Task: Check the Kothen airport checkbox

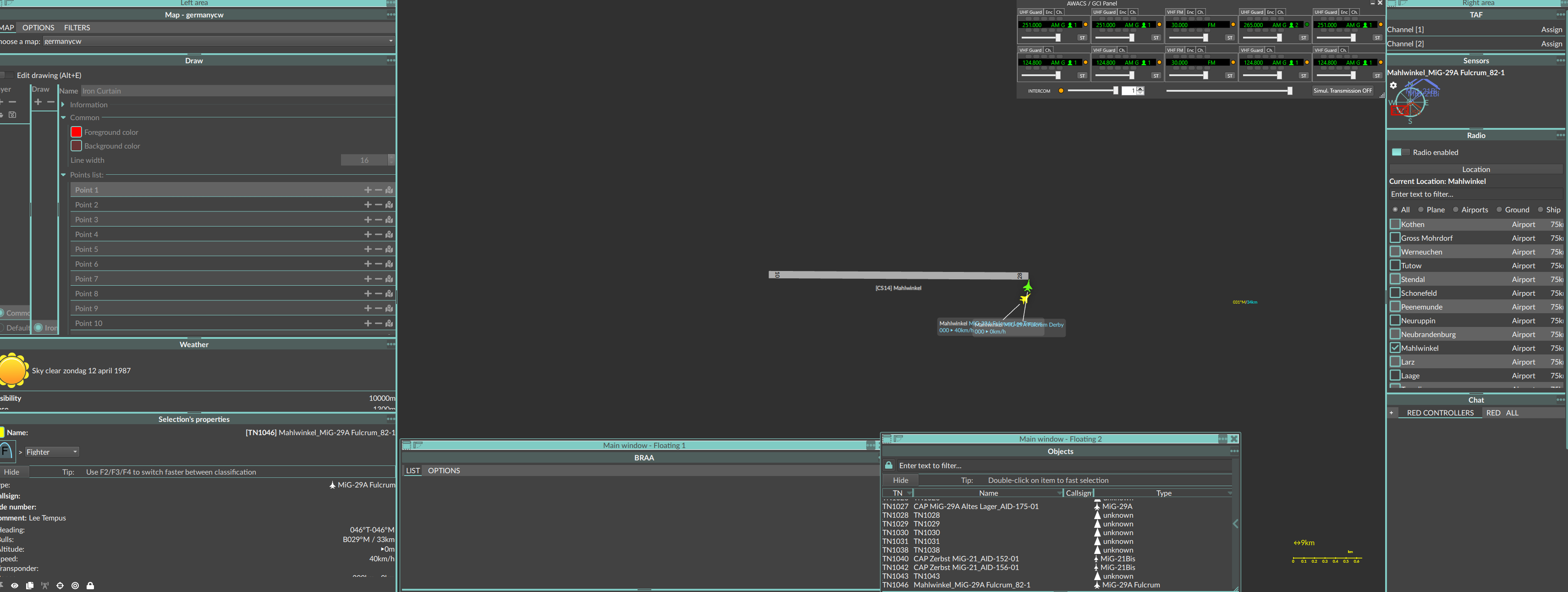Action: click(1395, 224)
